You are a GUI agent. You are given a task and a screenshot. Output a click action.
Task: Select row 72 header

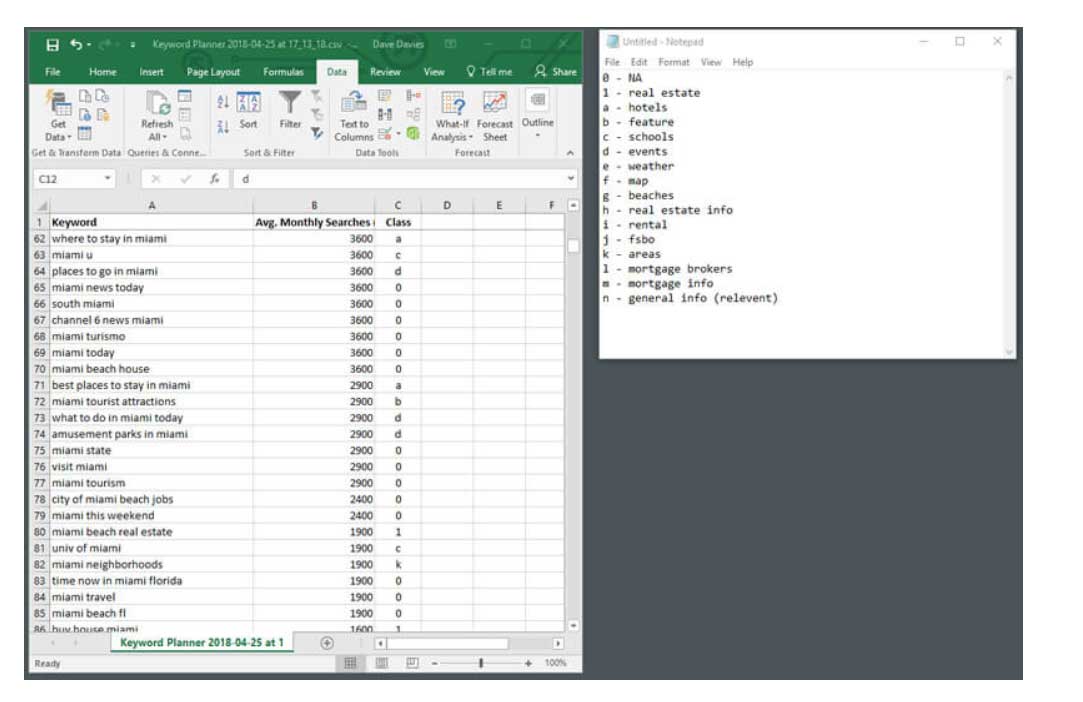[39, 401]
